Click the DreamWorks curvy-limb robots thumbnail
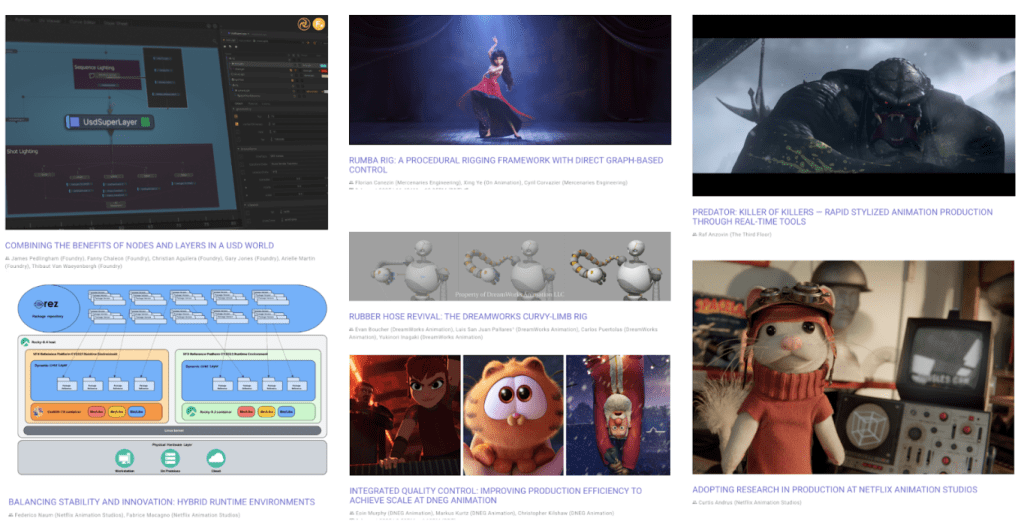This screenshot has width=1024, height=530. pyautogui.click(x=509, y=266)
